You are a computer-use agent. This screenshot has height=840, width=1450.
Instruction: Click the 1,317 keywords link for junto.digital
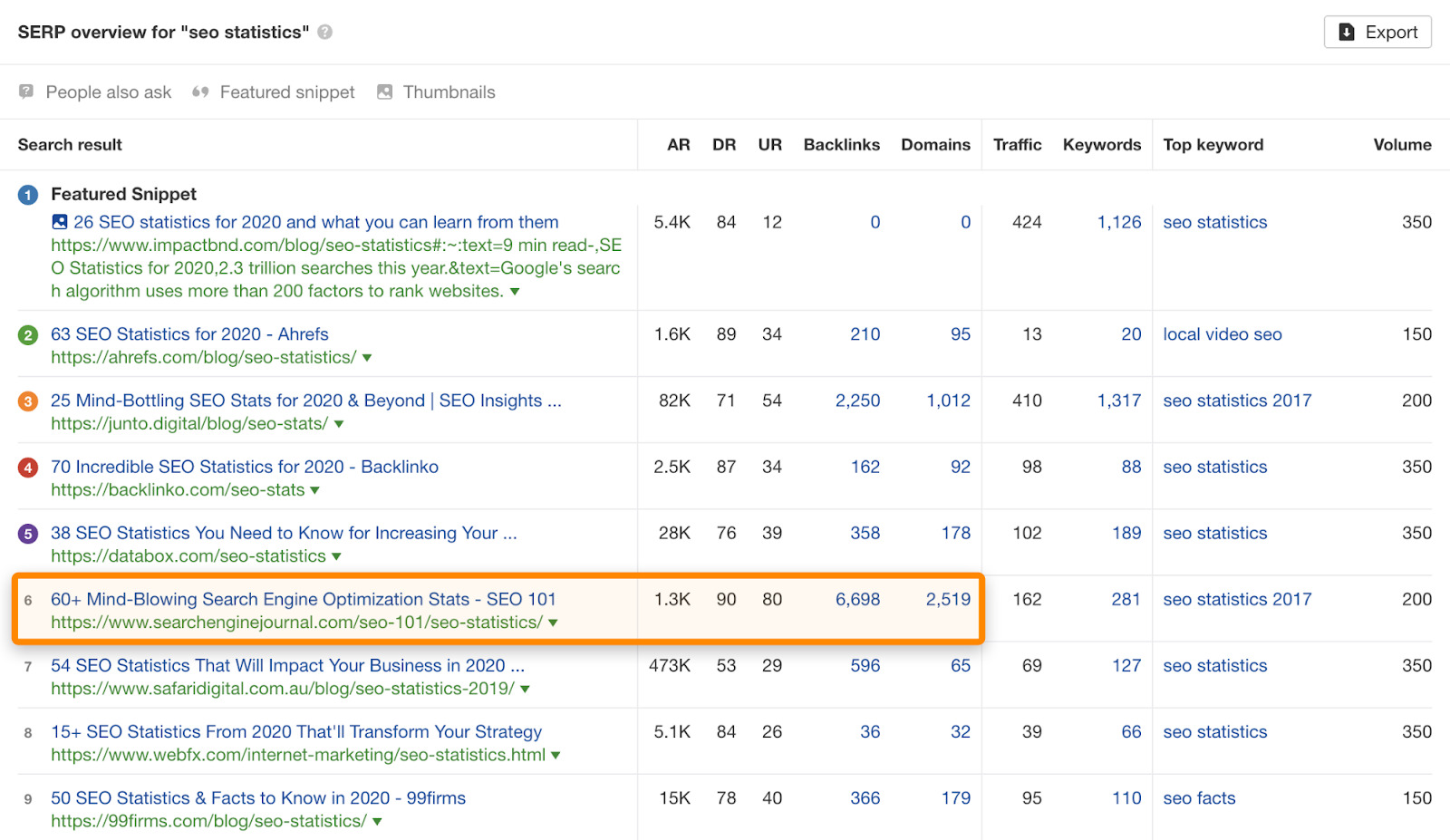(x=1119, y=400)
